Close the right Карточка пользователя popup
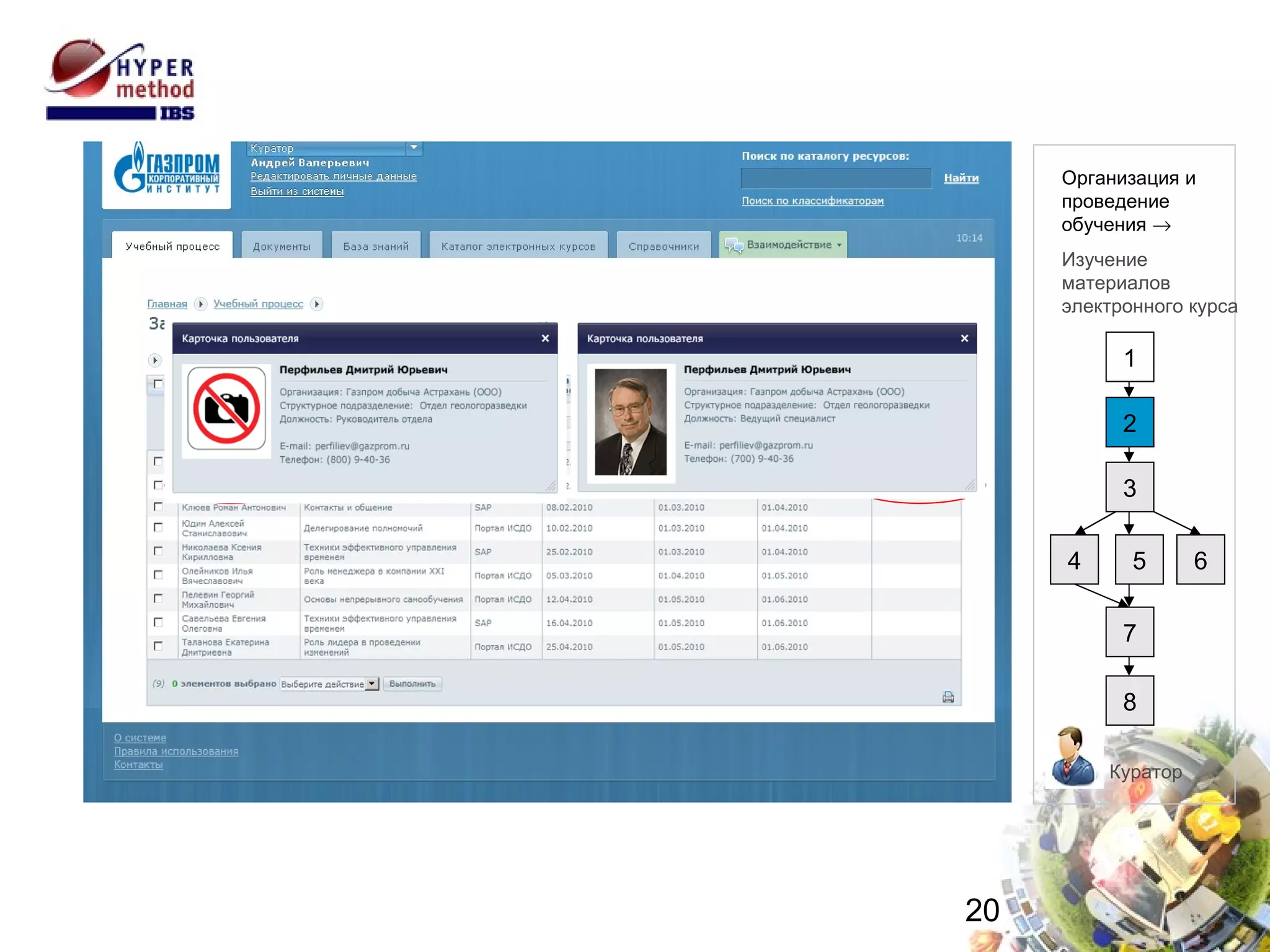 coord(964,338)
